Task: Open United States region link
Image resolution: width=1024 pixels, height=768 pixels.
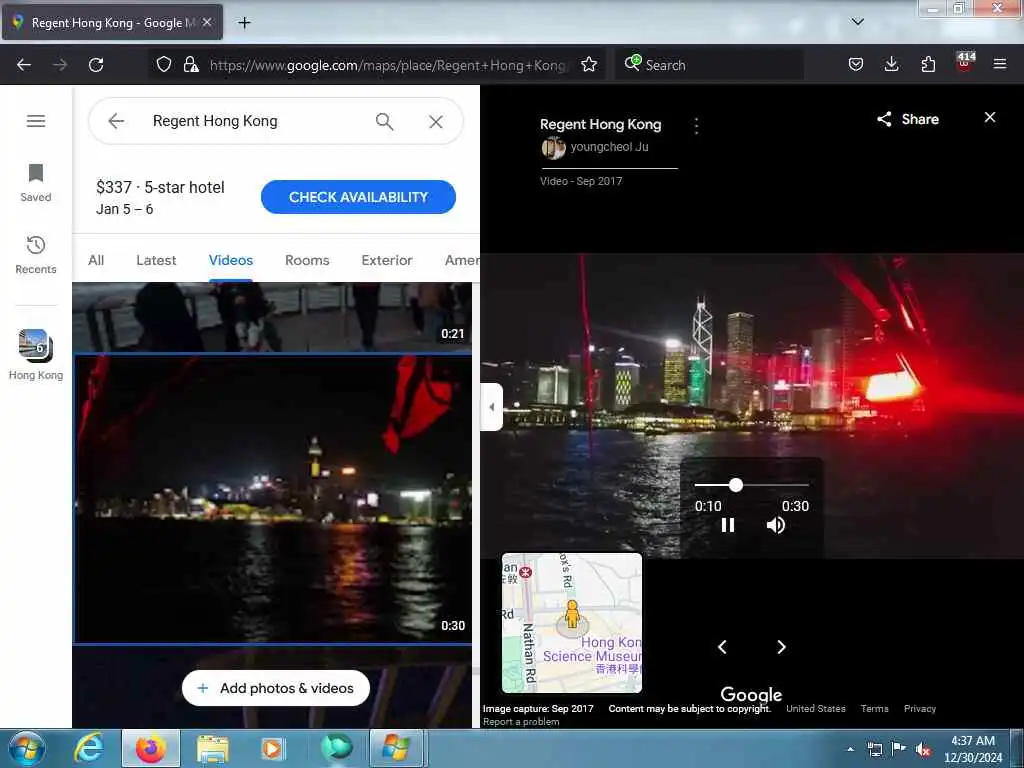Action: [x=816, y=709]
